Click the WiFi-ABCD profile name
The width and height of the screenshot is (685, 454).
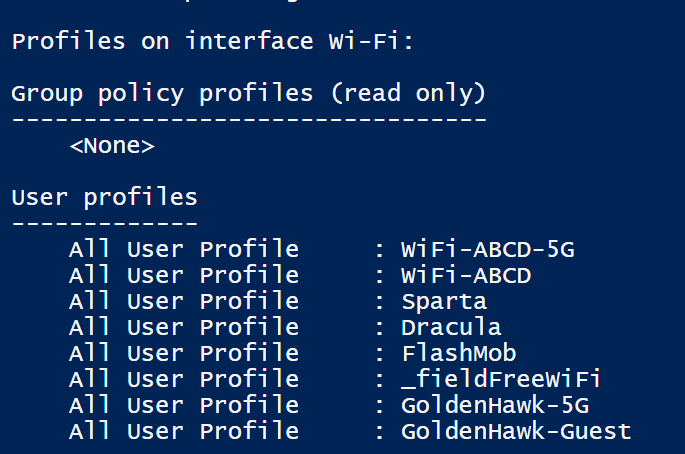click(466, 275)
